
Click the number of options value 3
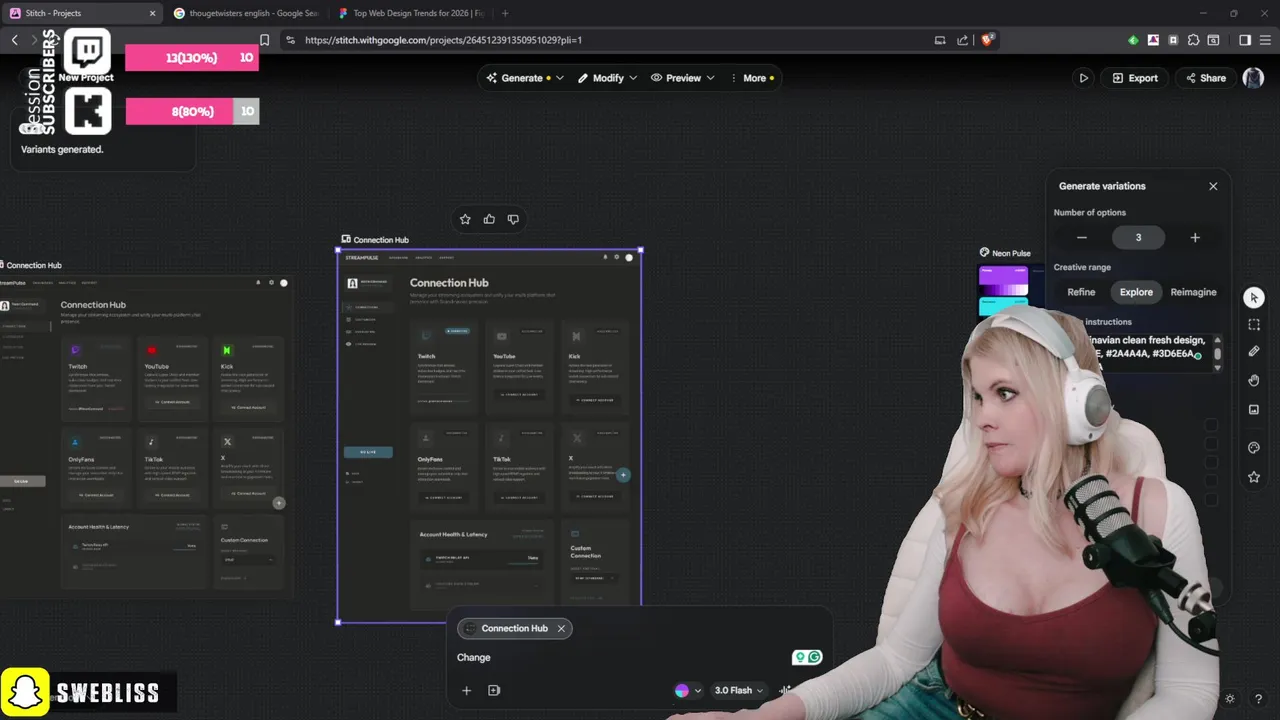[x=1138, y=238]
